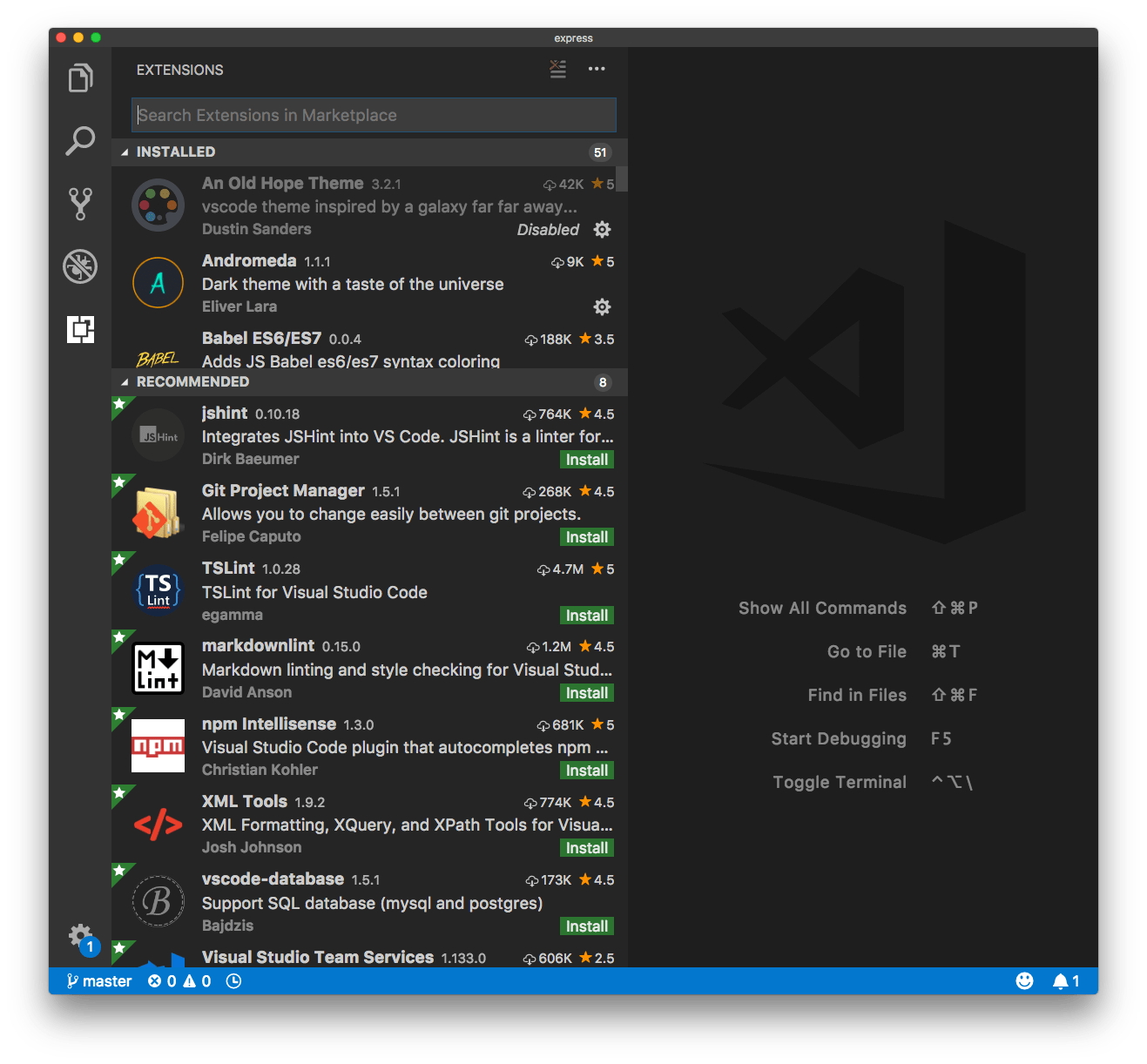The height and width of the screenshot is (1064, 1147).
Task: Click the clock icon in status bar
Action: 233,981
